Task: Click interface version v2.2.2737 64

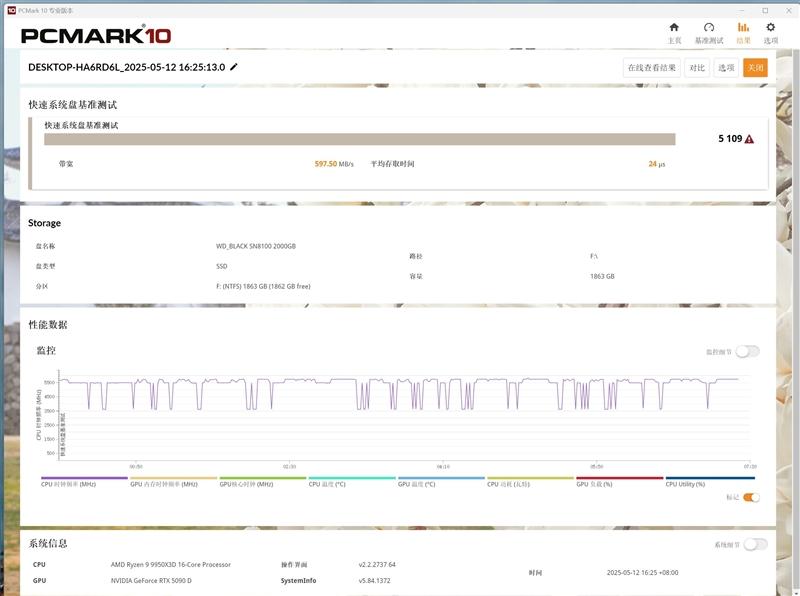Action: [x=377, y=564]
